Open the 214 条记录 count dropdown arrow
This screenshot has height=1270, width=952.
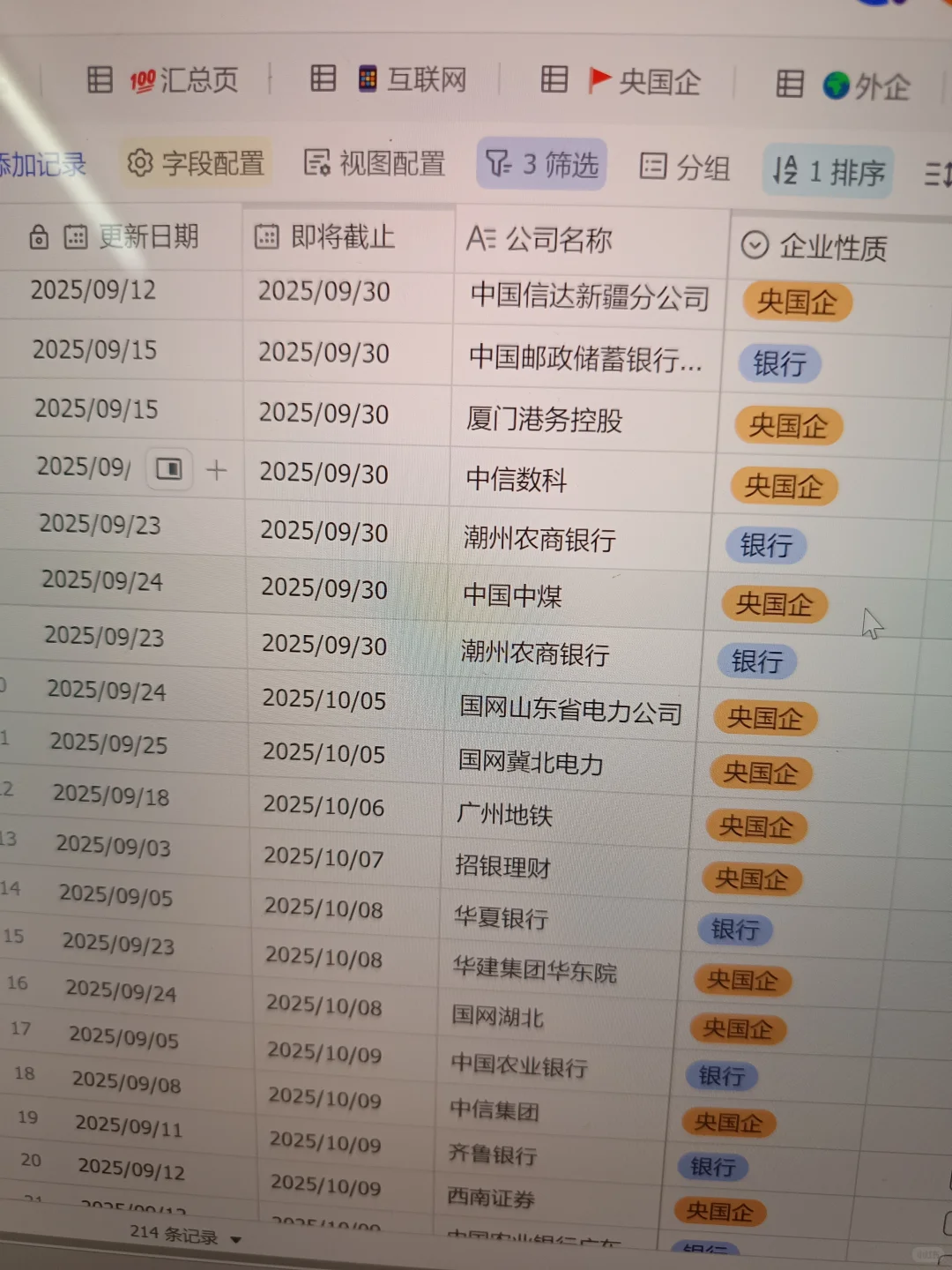tap(235, 1239)
